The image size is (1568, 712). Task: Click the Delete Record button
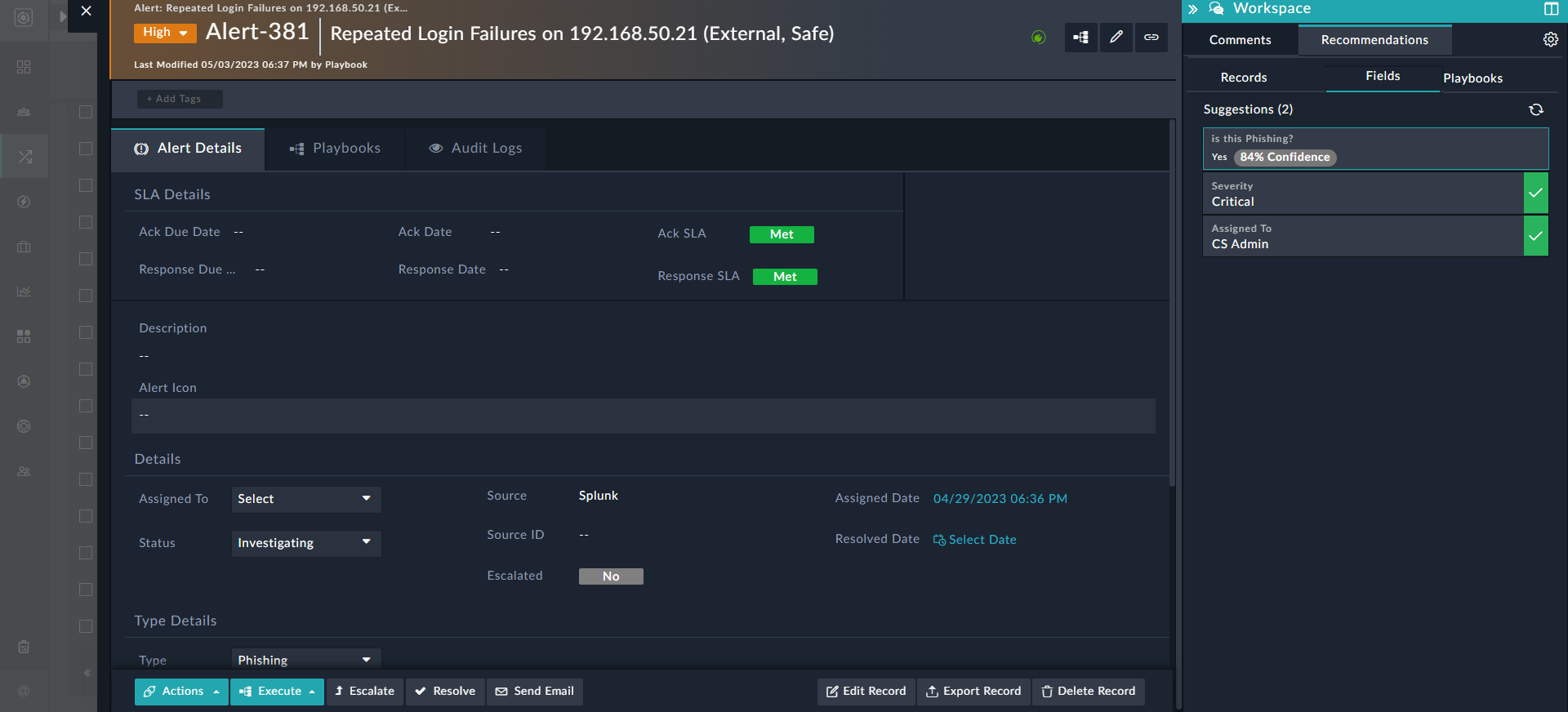(x=1089, y=692)
